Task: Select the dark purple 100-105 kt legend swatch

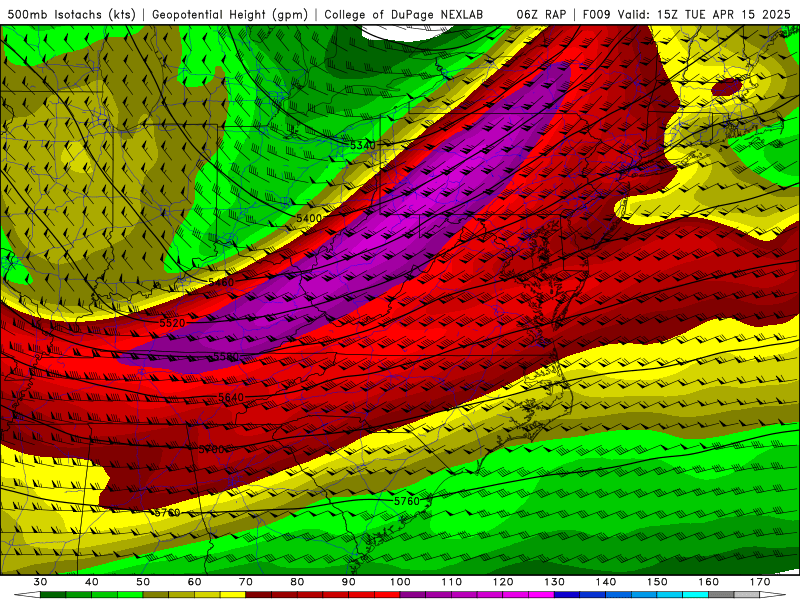Action: 413,595
